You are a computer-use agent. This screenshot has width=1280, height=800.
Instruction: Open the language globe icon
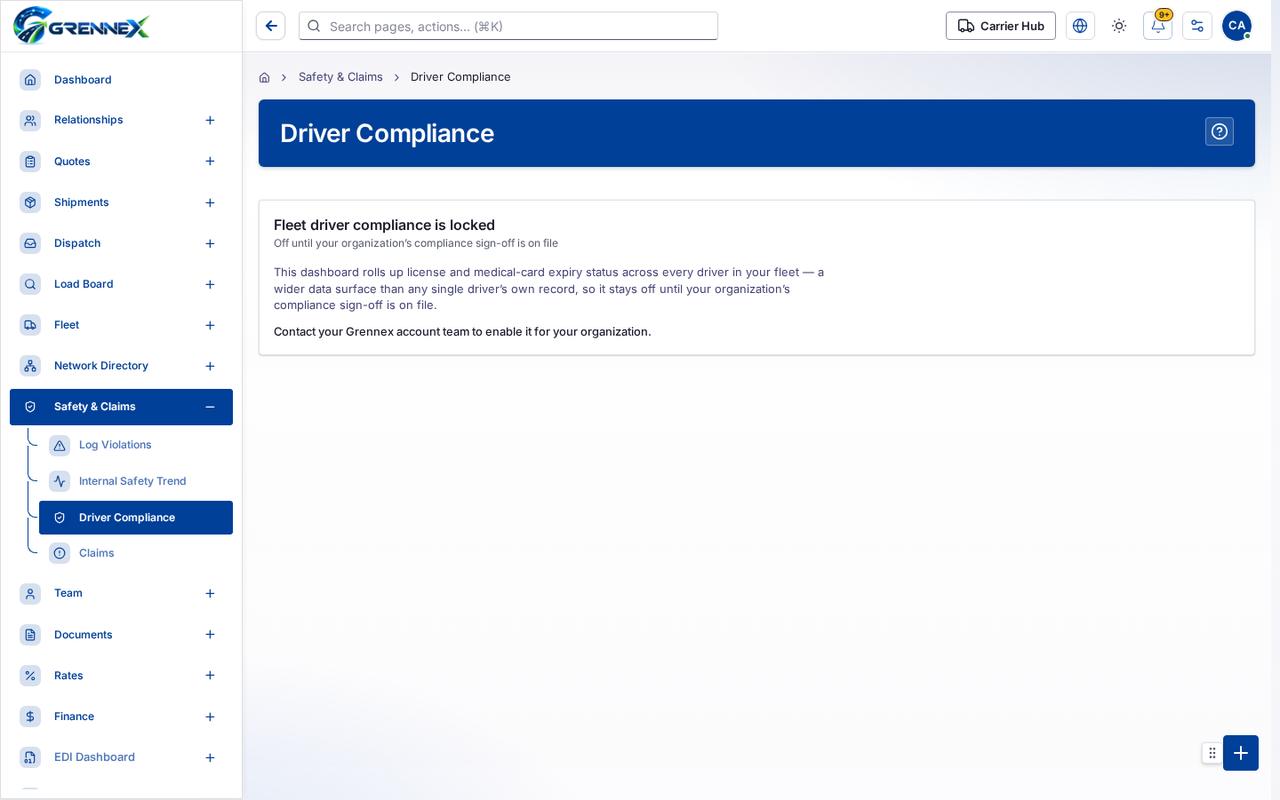click(1080, 26)
